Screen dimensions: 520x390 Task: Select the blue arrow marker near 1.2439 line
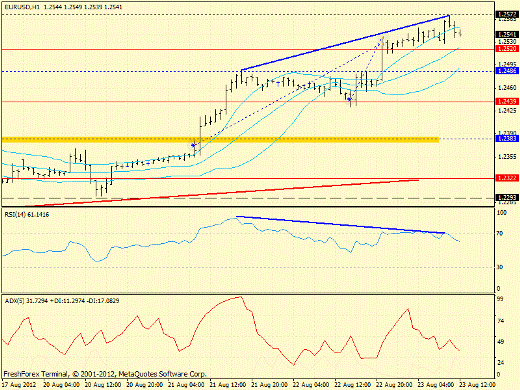click(x=349, y=99)
